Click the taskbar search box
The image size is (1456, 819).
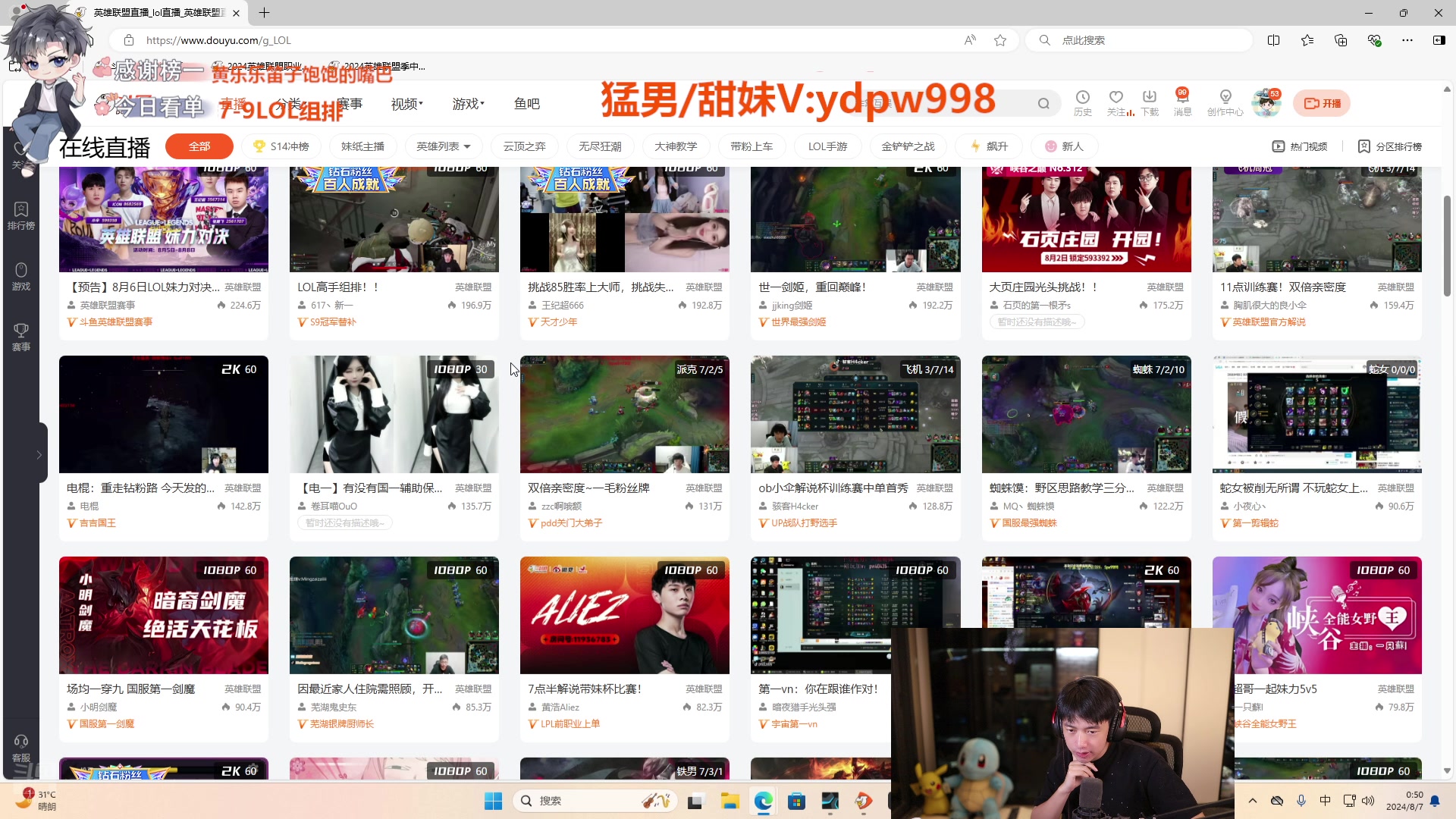[x=595, y=801]
